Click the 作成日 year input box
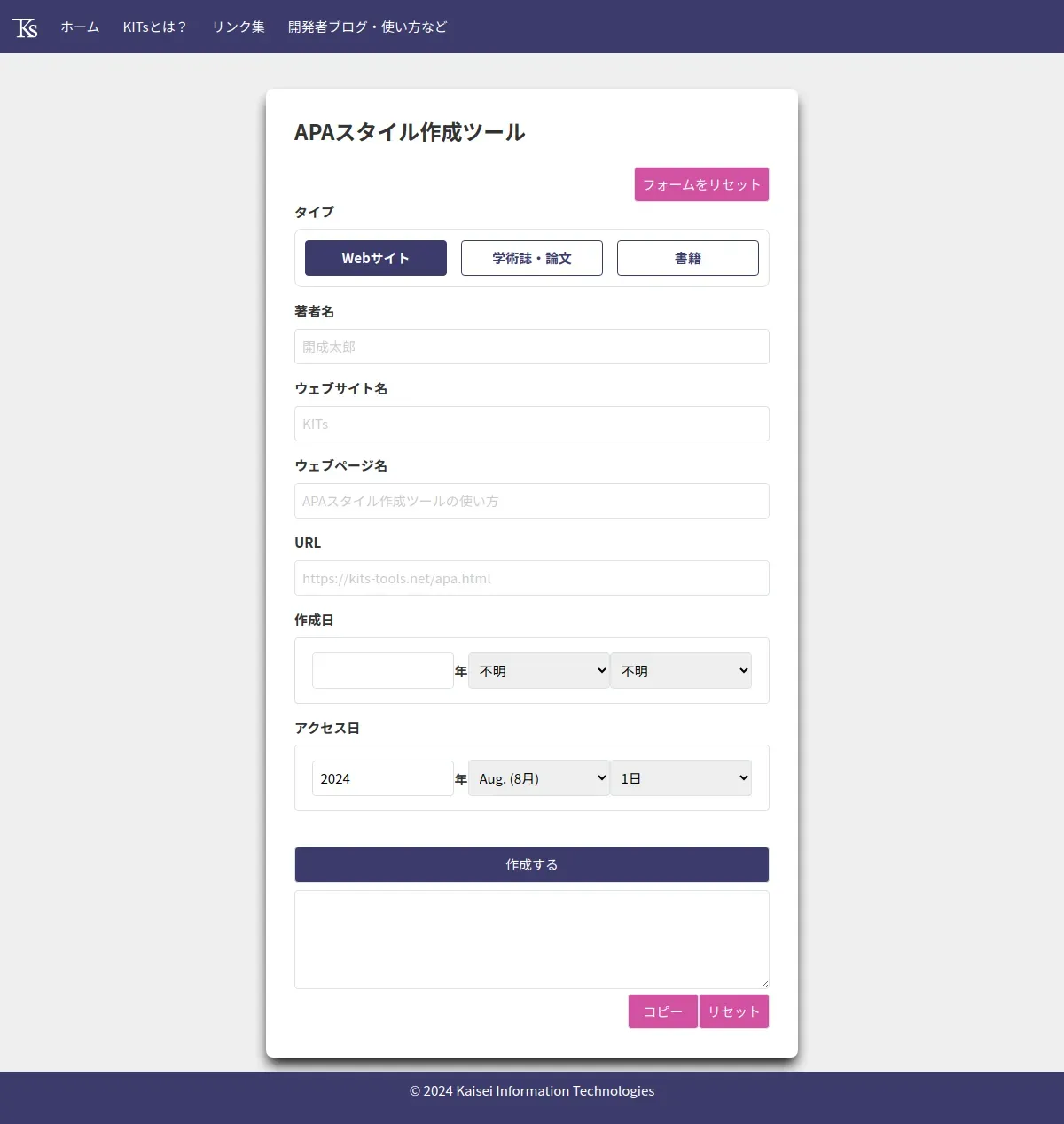1064x1124 pixels. [383, 671]
